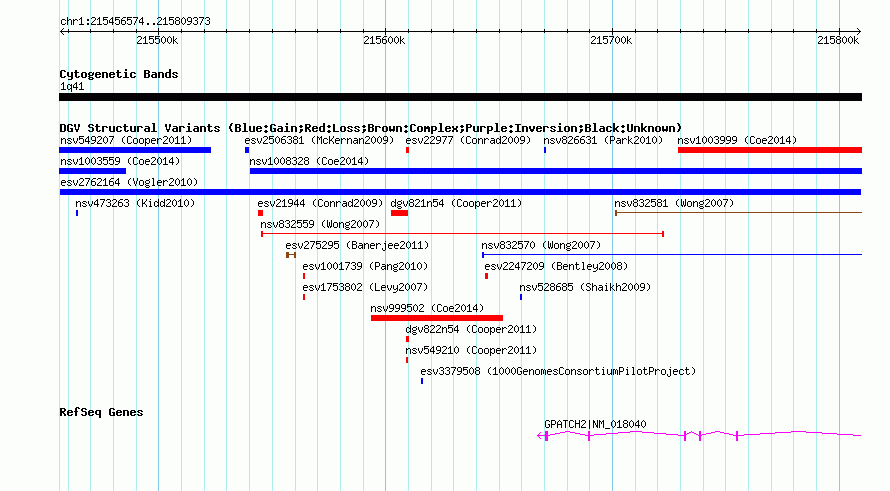Click the blue nsv1003559 gain bar
This screenshot has height=491, width=890.
pos(93,171)
